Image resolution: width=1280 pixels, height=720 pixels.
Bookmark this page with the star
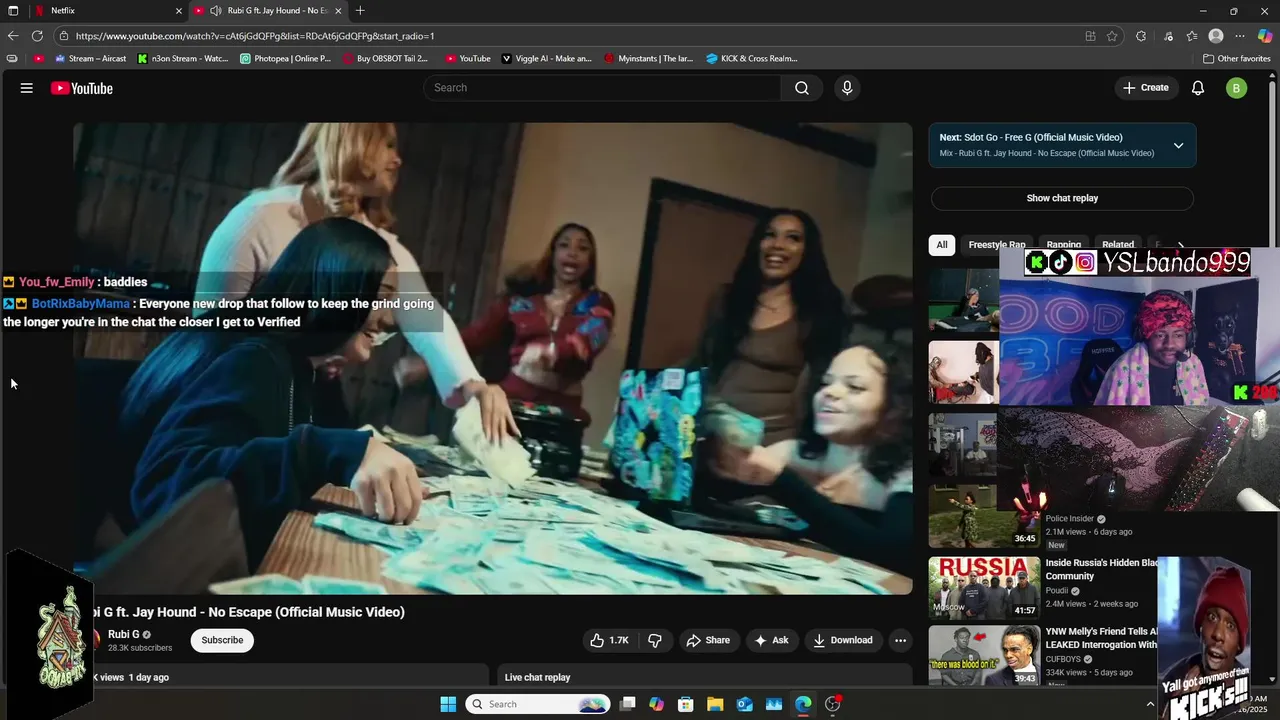click(x=1112, y=36)
